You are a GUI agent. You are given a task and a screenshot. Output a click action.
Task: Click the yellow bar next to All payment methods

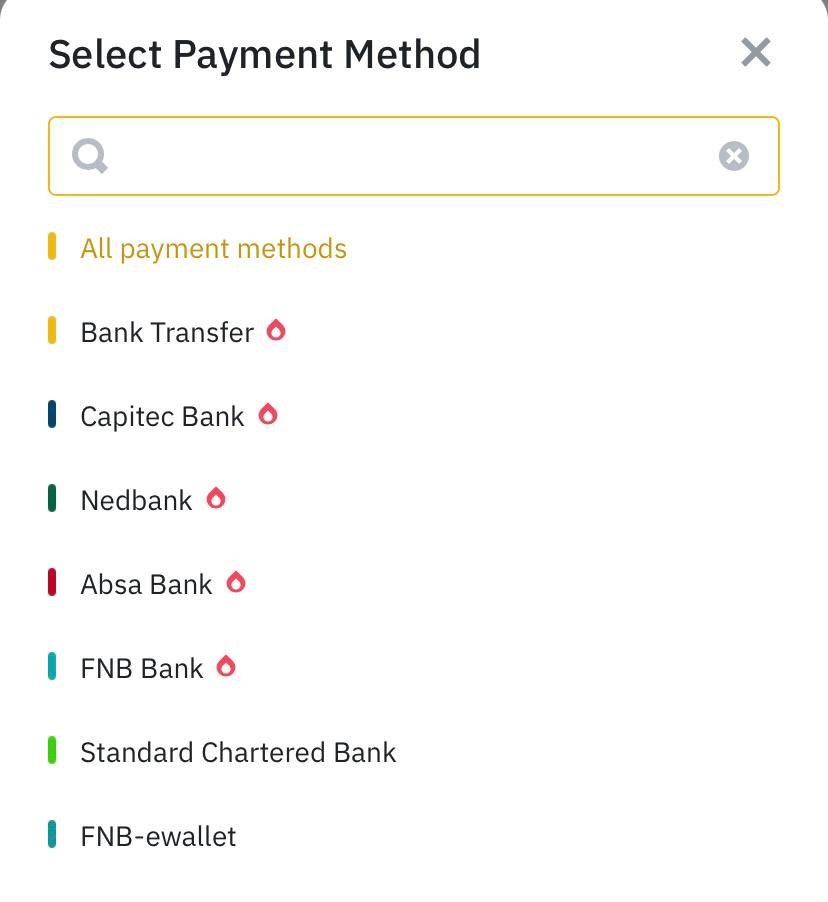click(x=52, y=247)
